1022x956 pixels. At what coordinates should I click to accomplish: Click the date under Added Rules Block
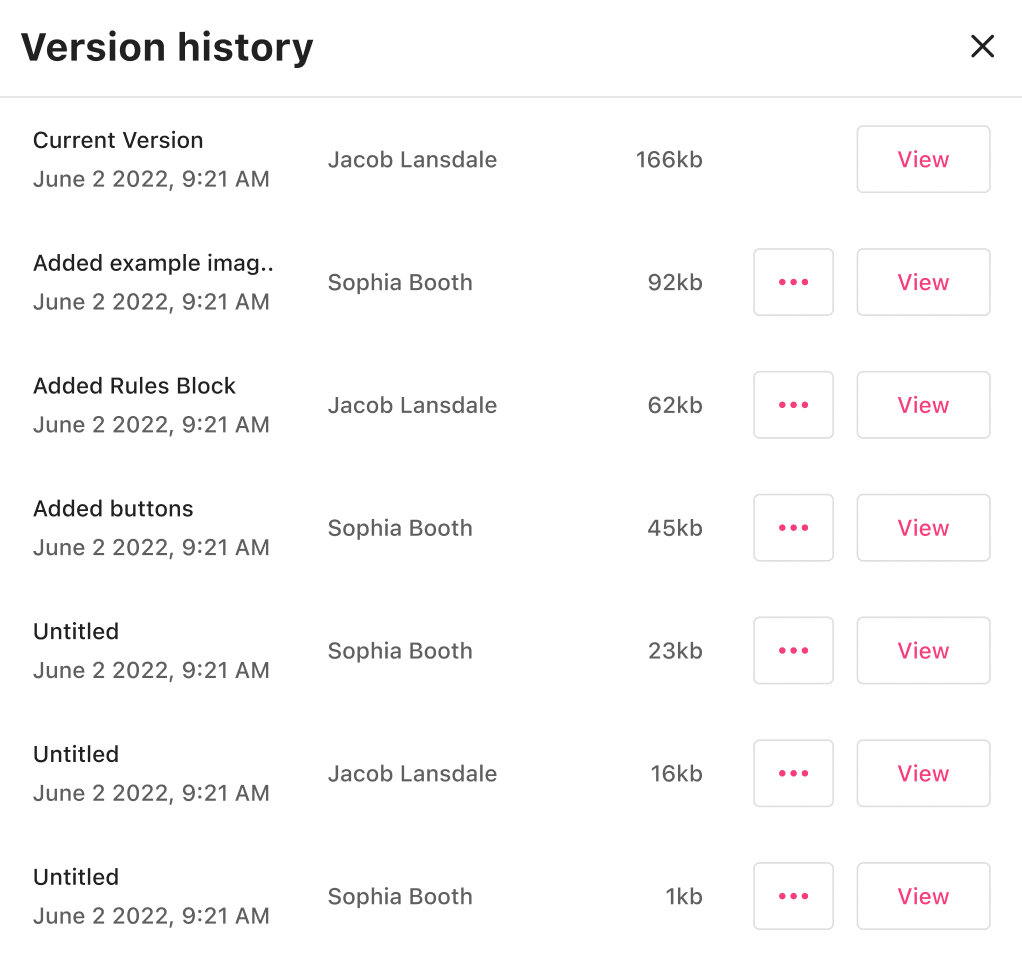(x=151, y=425)
